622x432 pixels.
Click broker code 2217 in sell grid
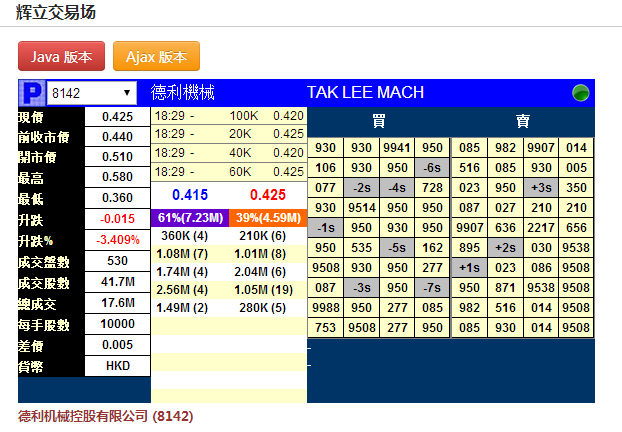click(541, 228)
